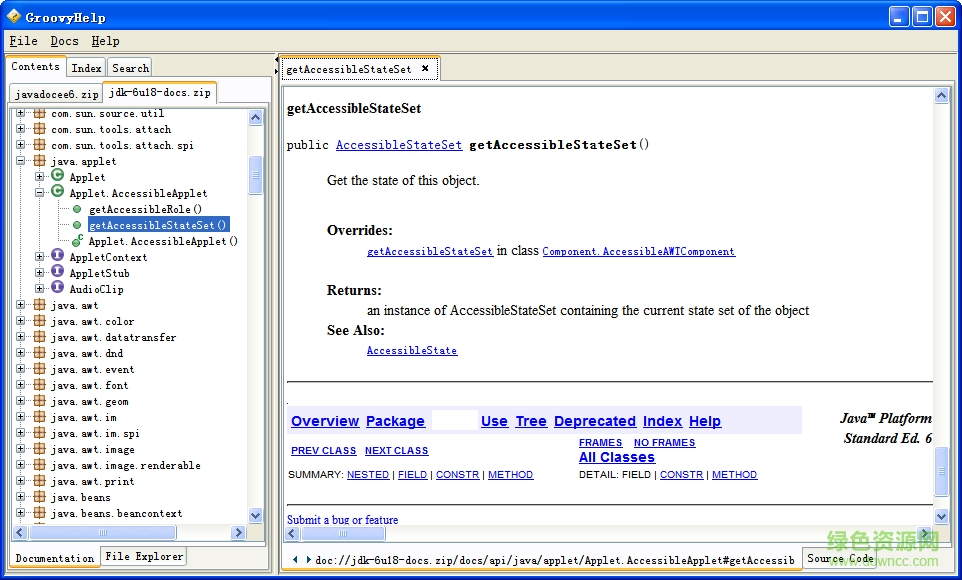This screenshot has height=580, width=962.
Task: Switch to the File Explorer tab
Action: 144,556
